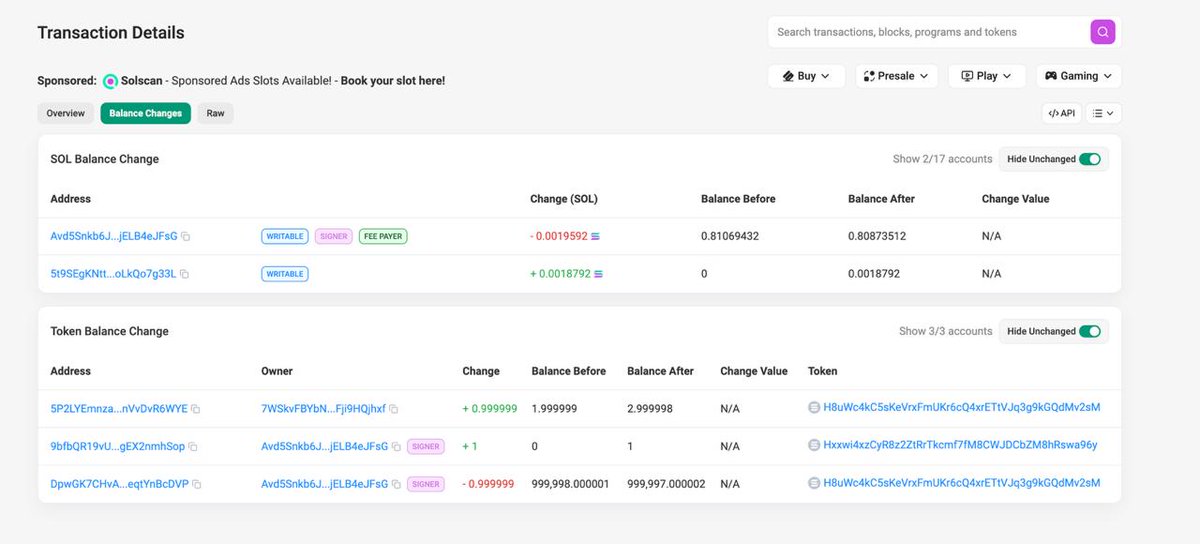
Task: Copy the 9bfbQR19vU...gEX2nmhSop token address
Action: click(x=193, y=447)
